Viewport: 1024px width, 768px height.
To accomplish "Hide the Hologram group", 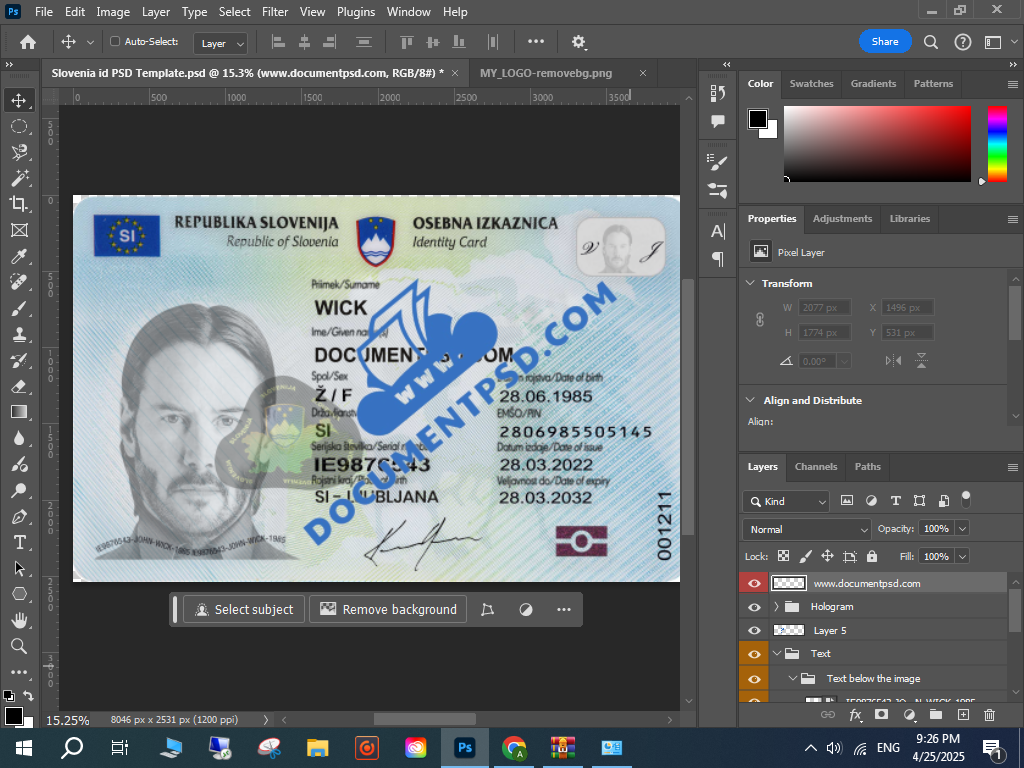I will (x=754, y=607).
